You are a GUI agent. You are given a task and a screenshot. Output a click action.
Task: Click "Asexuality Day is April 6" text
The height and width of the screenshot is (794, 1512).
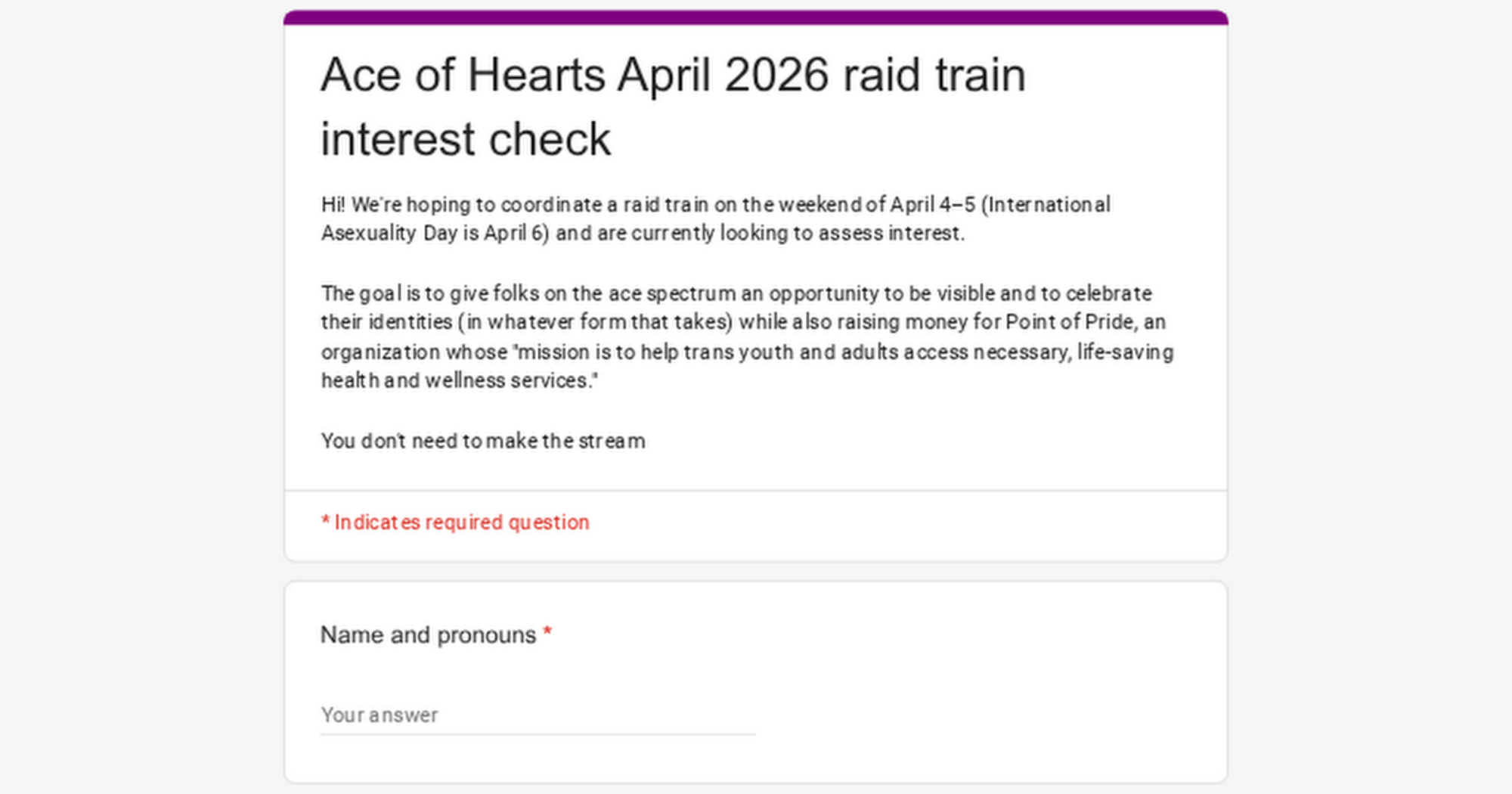click(434, 234)
